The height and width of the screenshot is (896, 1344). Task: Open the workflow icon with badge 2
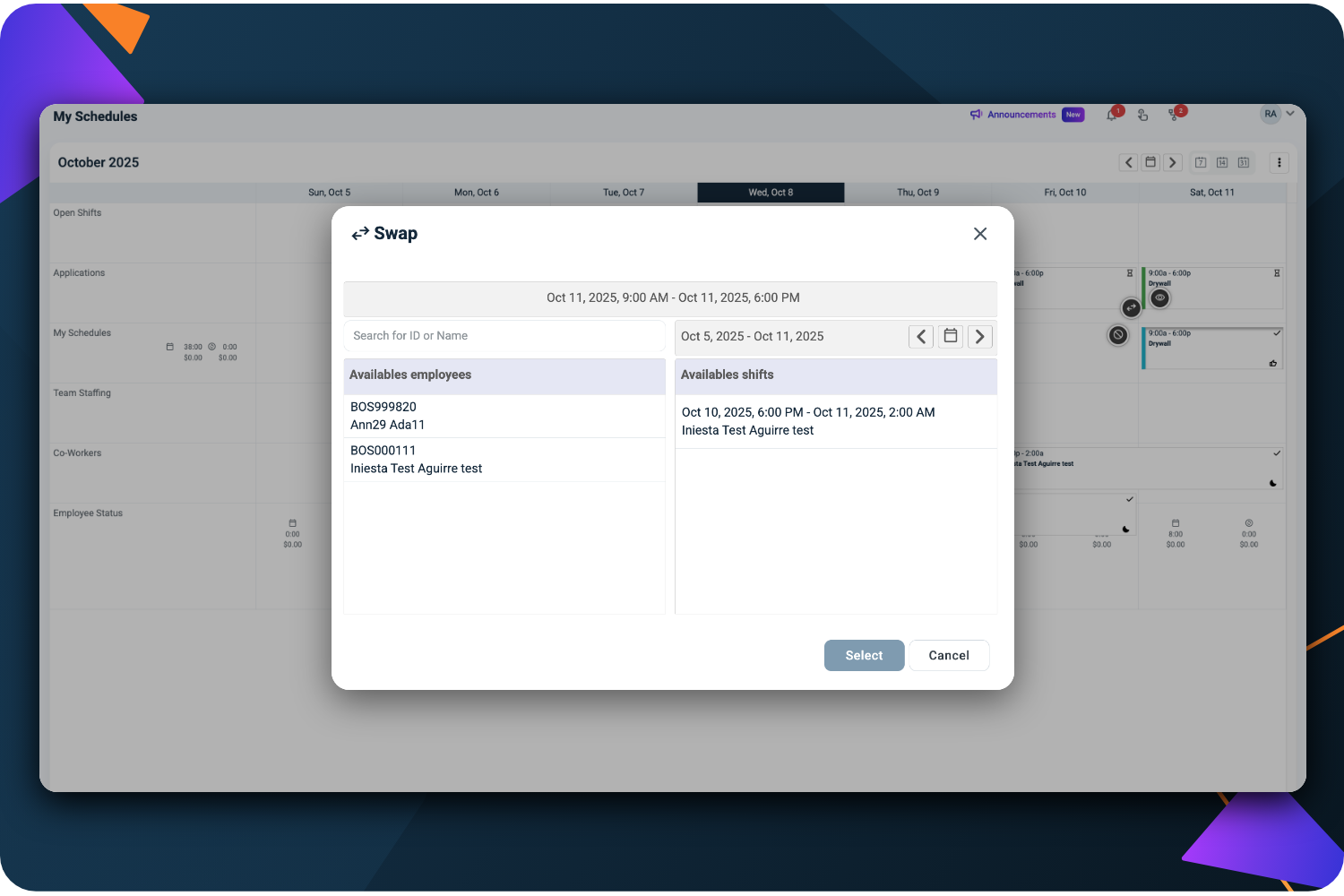coord(1175,115)
